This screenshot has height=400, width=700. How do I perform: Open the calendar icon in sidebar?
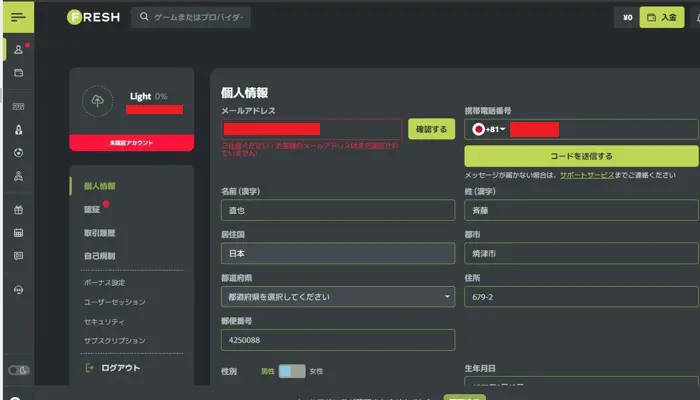(x=18, y=233)
